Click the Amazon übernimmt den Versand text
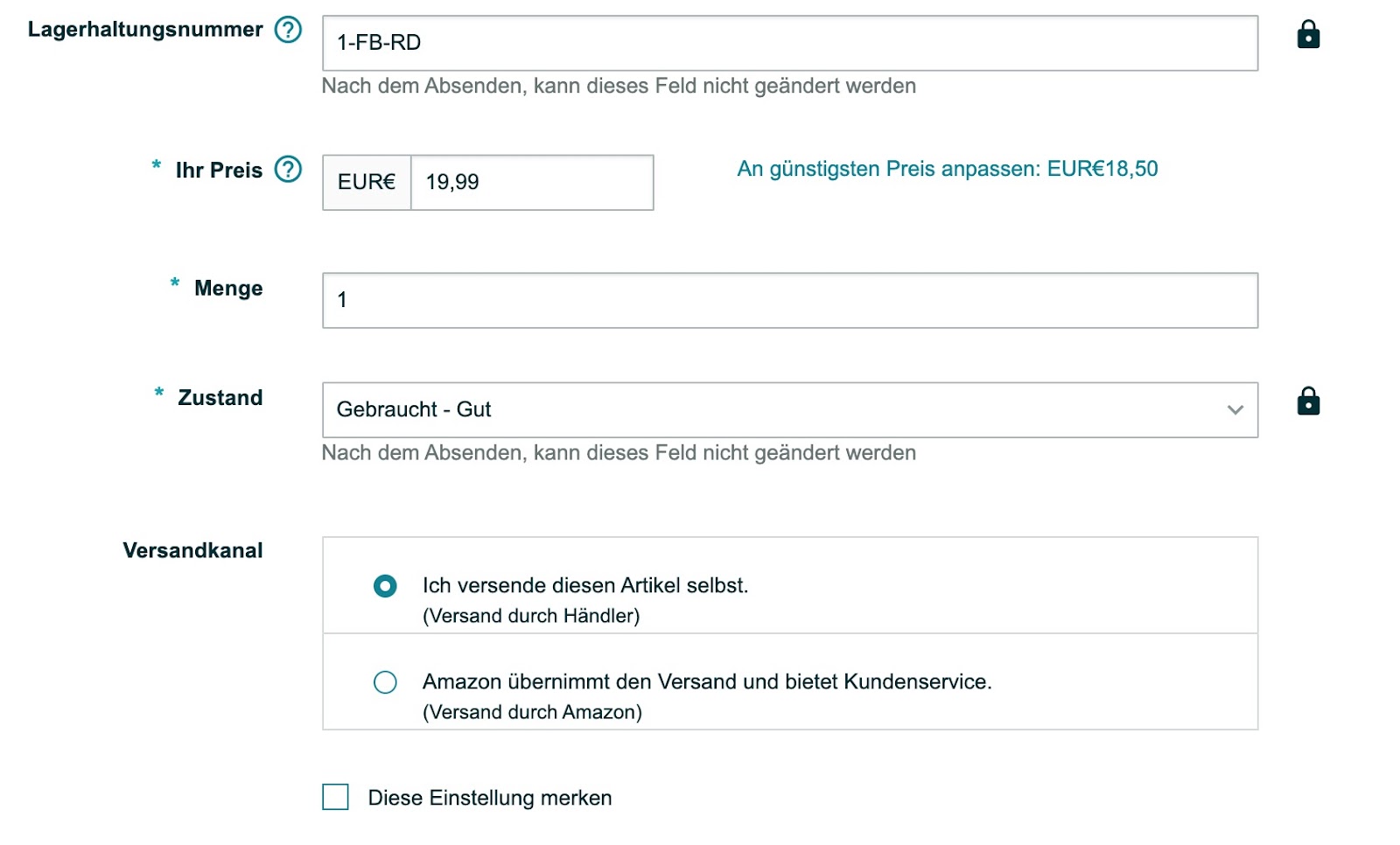 click(706, 681)
